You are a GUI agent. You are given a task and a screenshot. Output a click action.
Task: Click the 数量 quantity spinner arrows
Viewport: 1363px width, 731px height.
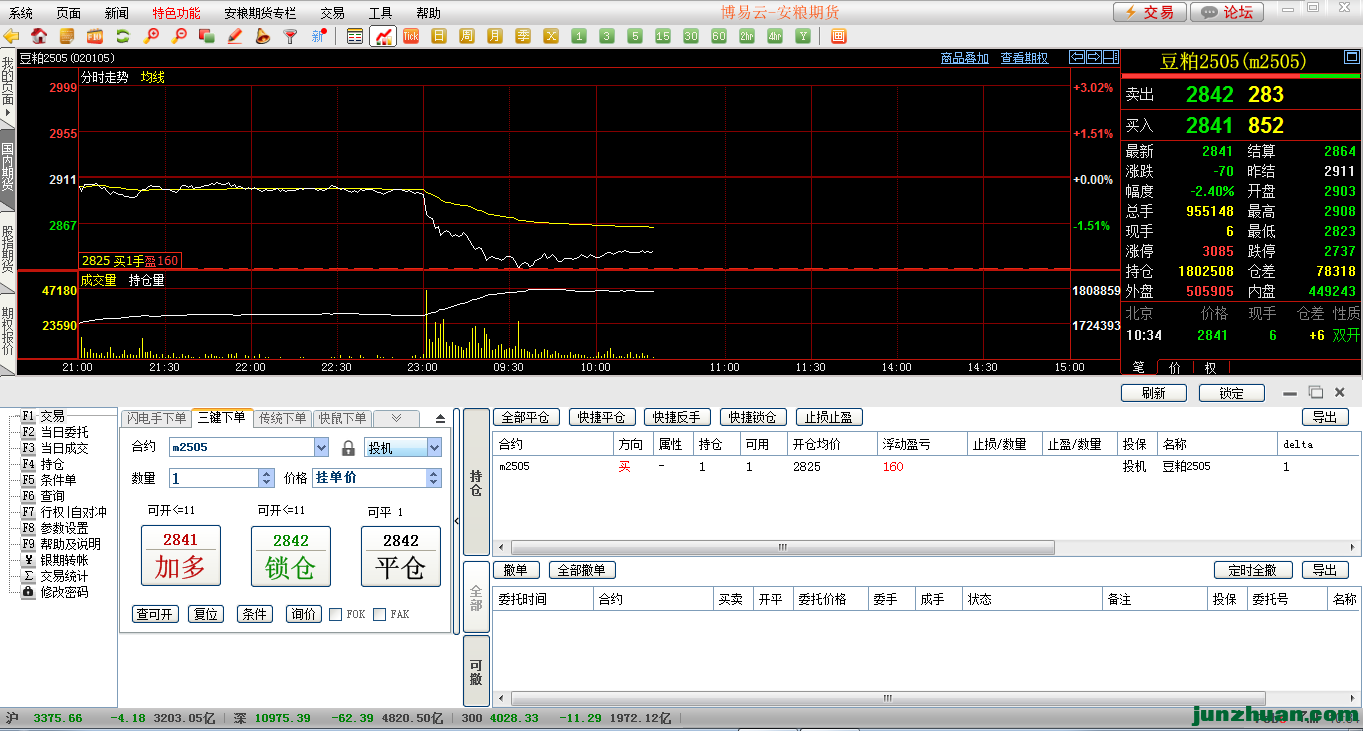[x=266, y=478]
